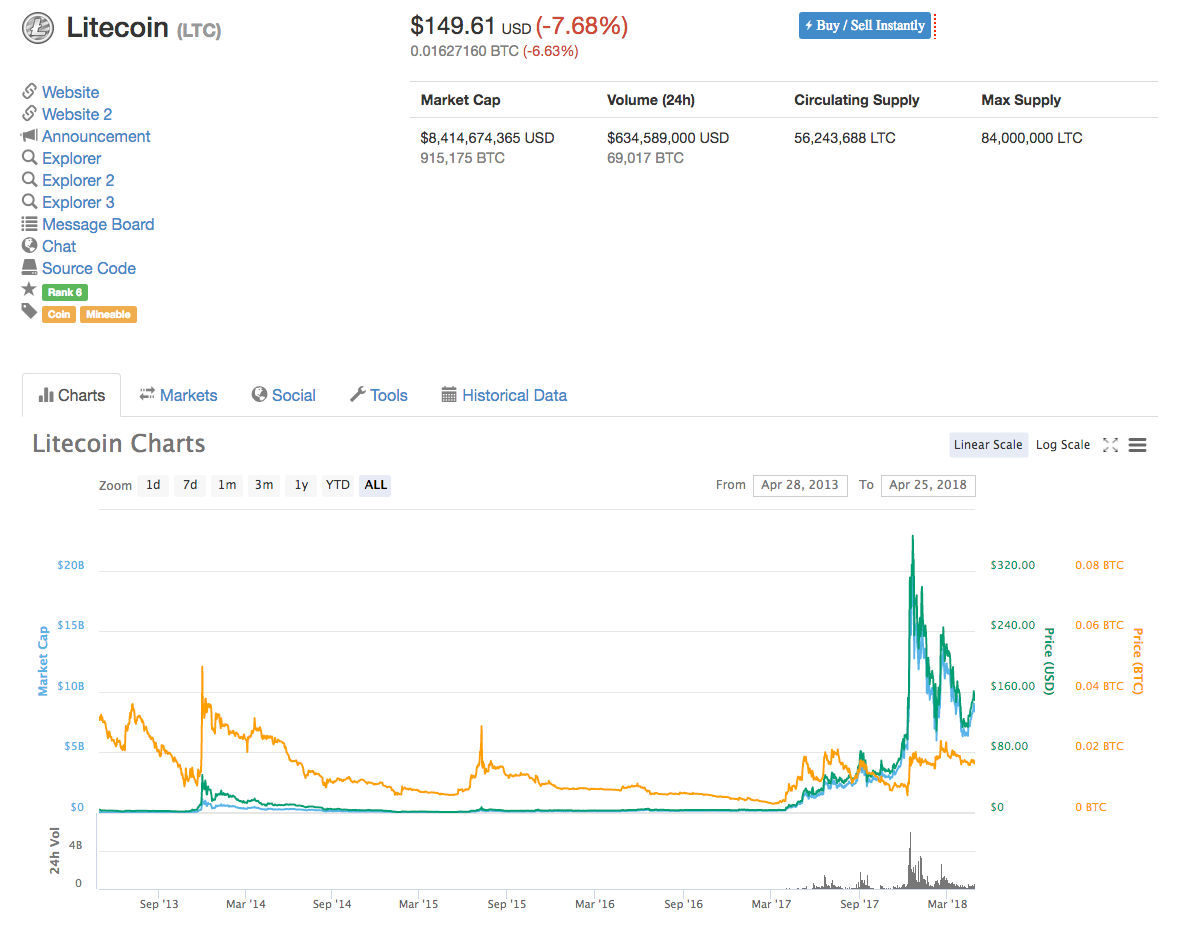1180x927 pixels.
Task: Click the Rank 6 badge
Action: tap(65, 292)
